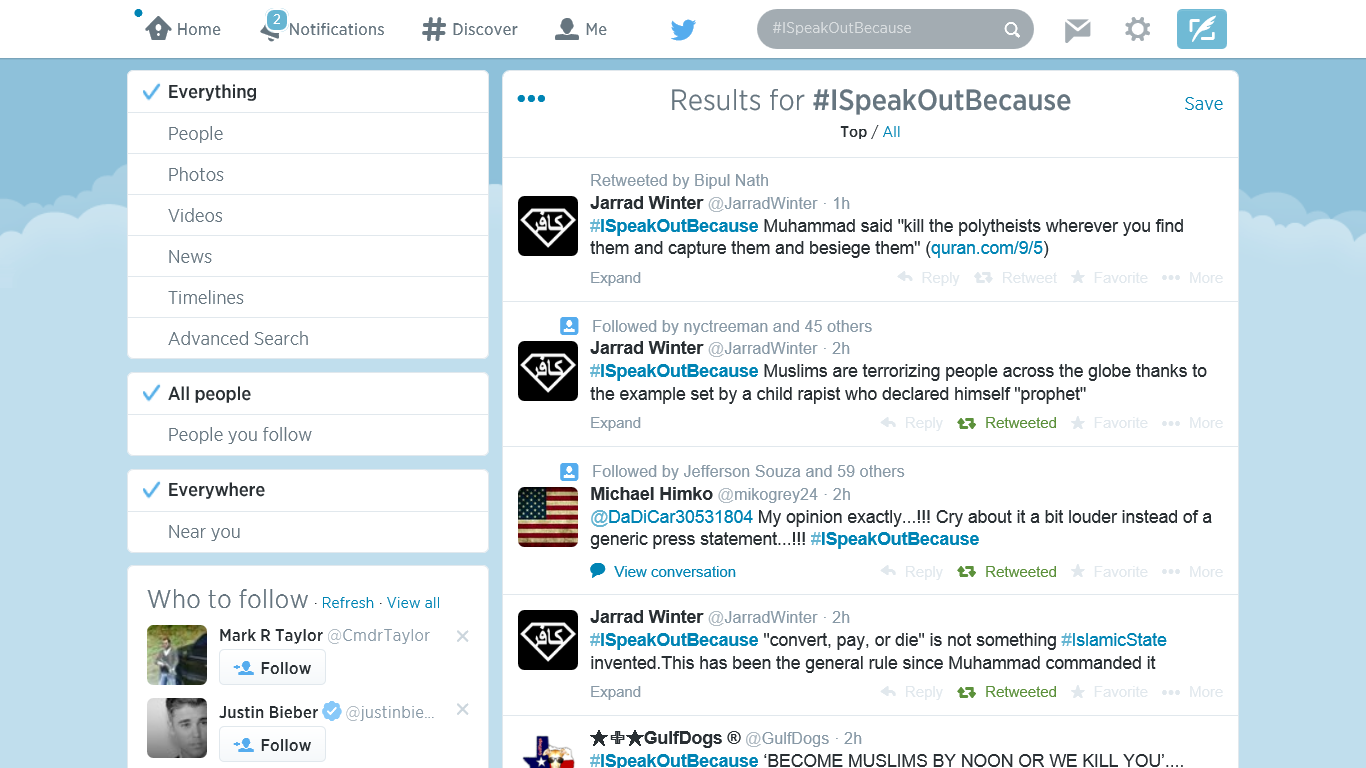Reply to Michael Himko's tweet
Image resolution: width=1366 pixels, height=768 pixels.
coord(912,572)
